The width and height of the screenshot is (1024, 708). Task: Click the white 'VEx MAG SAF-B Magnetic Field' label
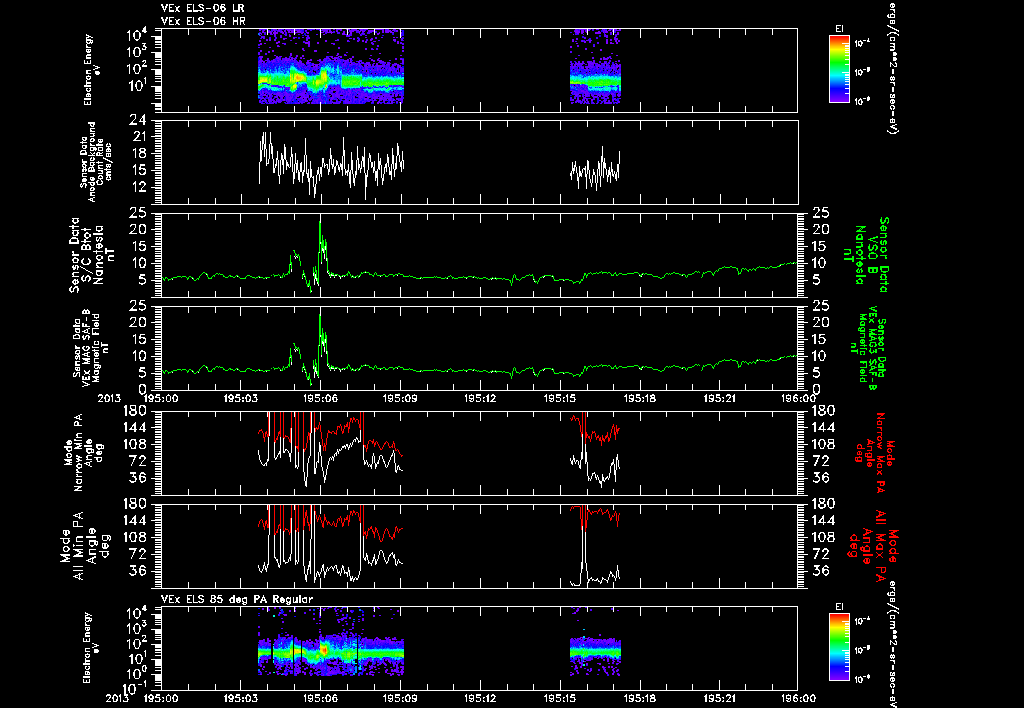pos(91,347)
